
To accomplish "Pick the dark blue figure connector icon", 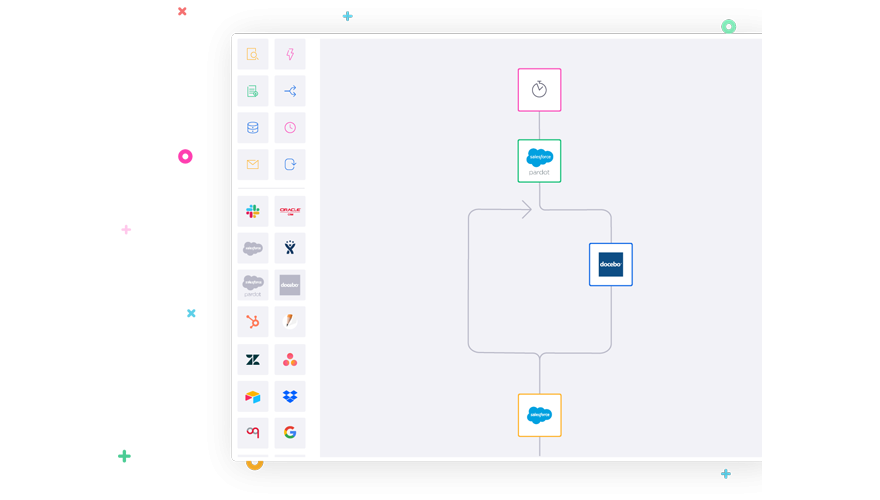I will tap(290, 248).
